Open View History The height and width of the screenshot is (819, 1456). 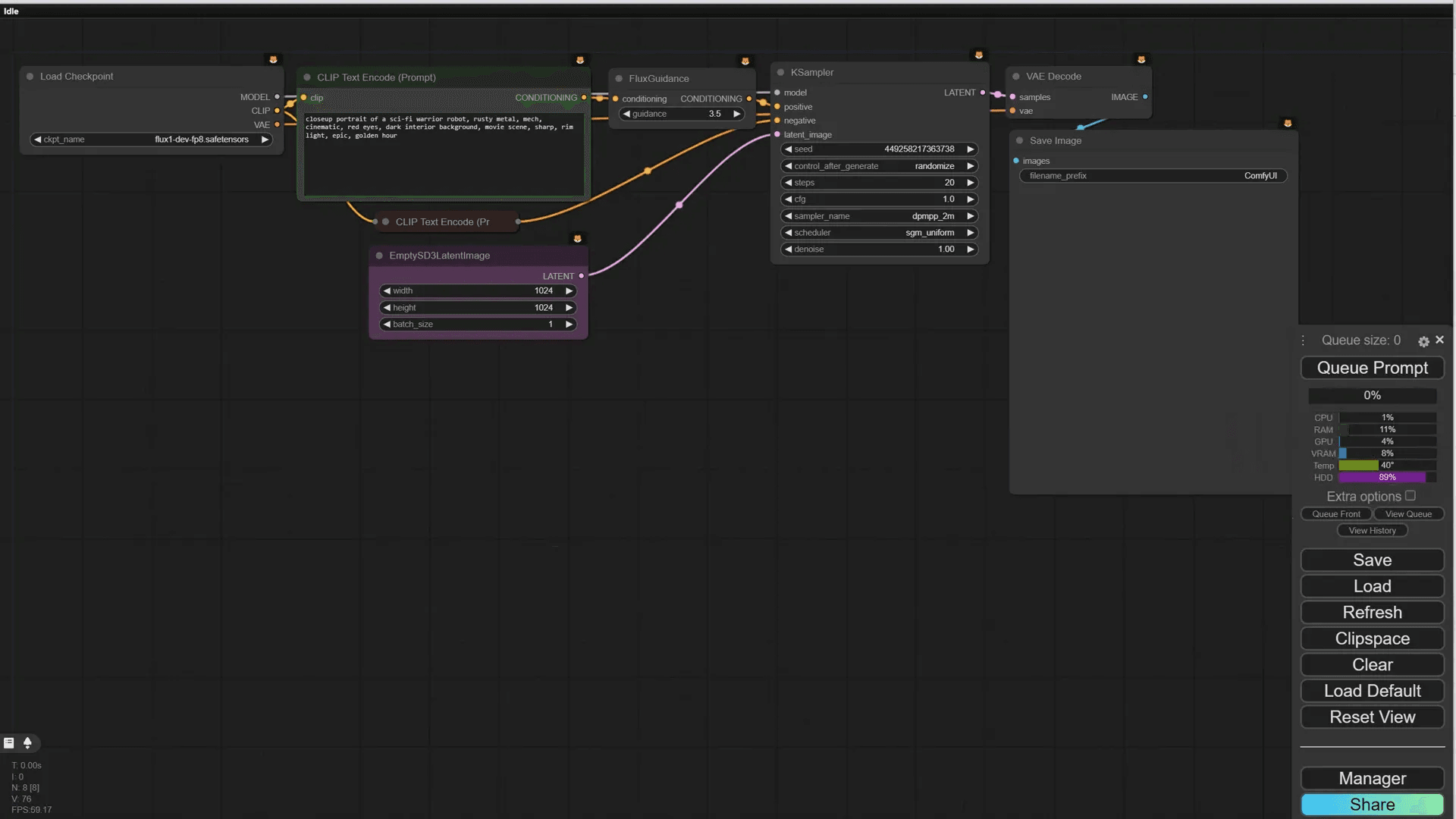tap(1372, 530)
